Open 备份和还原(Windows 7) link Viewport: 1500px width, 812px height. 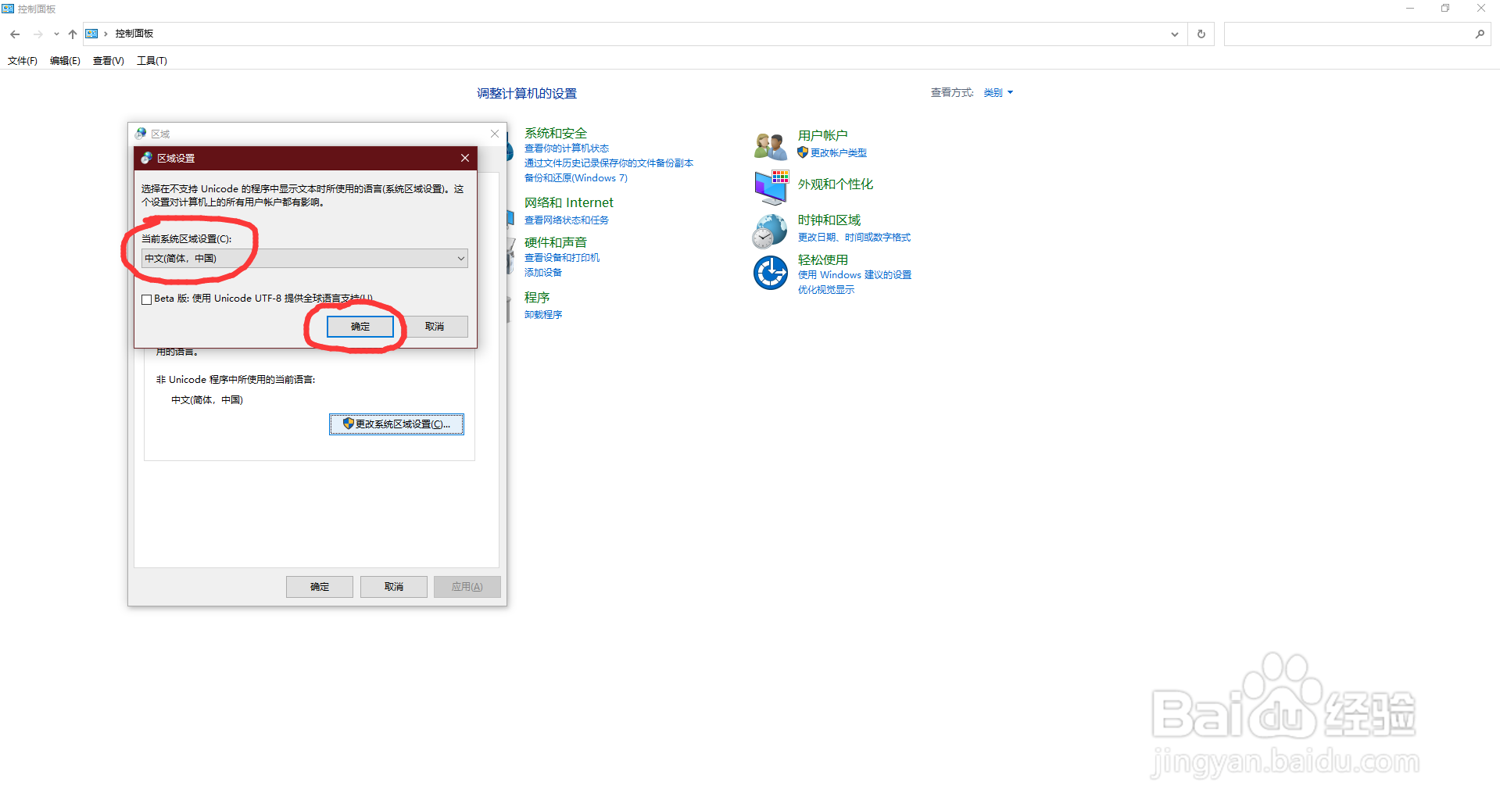576,178
